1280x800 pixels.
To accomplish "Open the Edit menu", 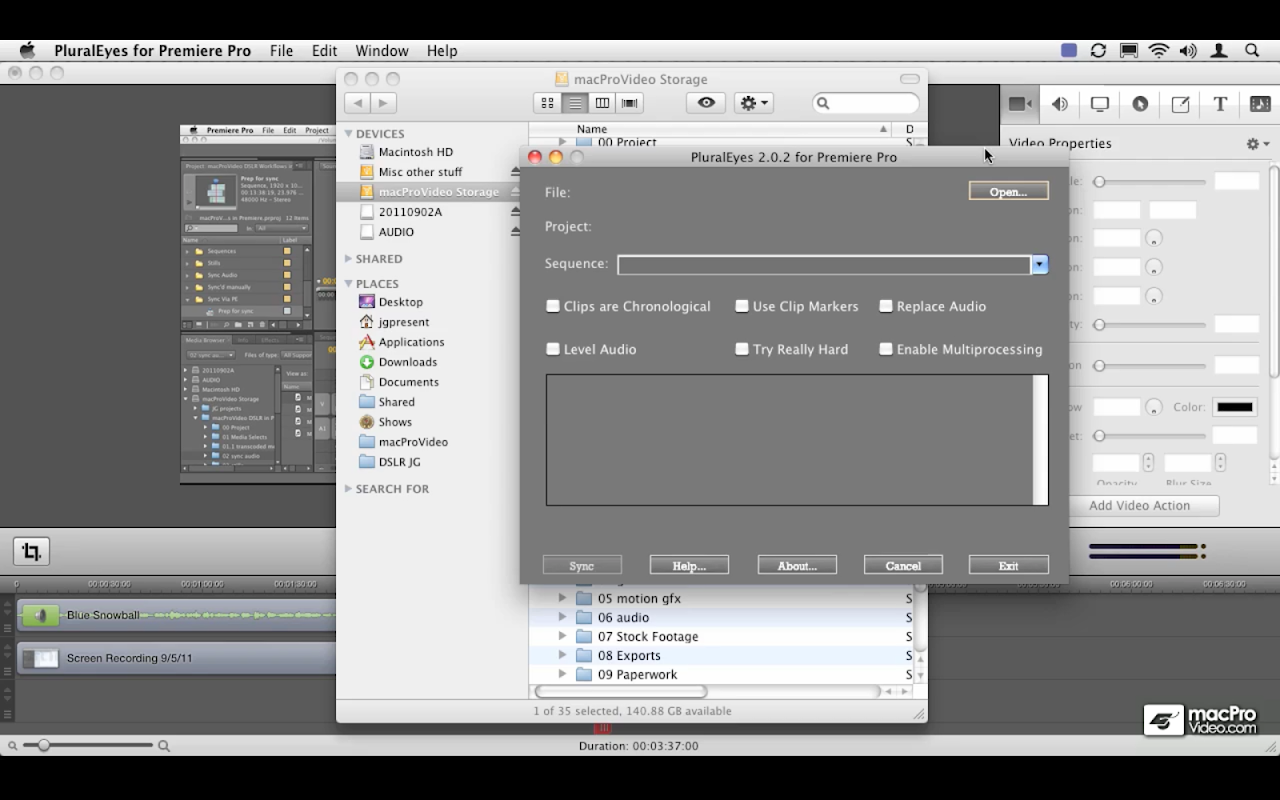I will tap(324, 51).
